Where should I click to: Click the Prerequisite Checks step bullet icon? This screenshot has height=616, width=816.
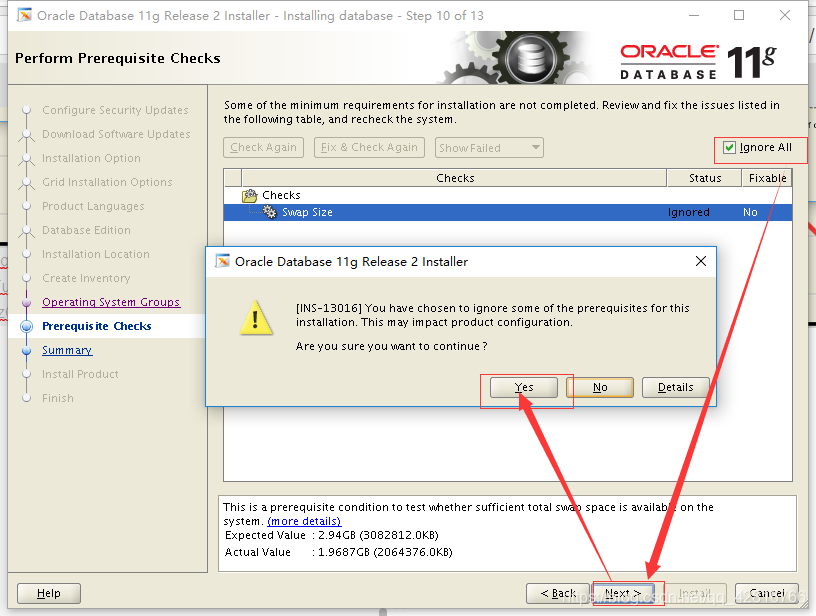(27, 326)
